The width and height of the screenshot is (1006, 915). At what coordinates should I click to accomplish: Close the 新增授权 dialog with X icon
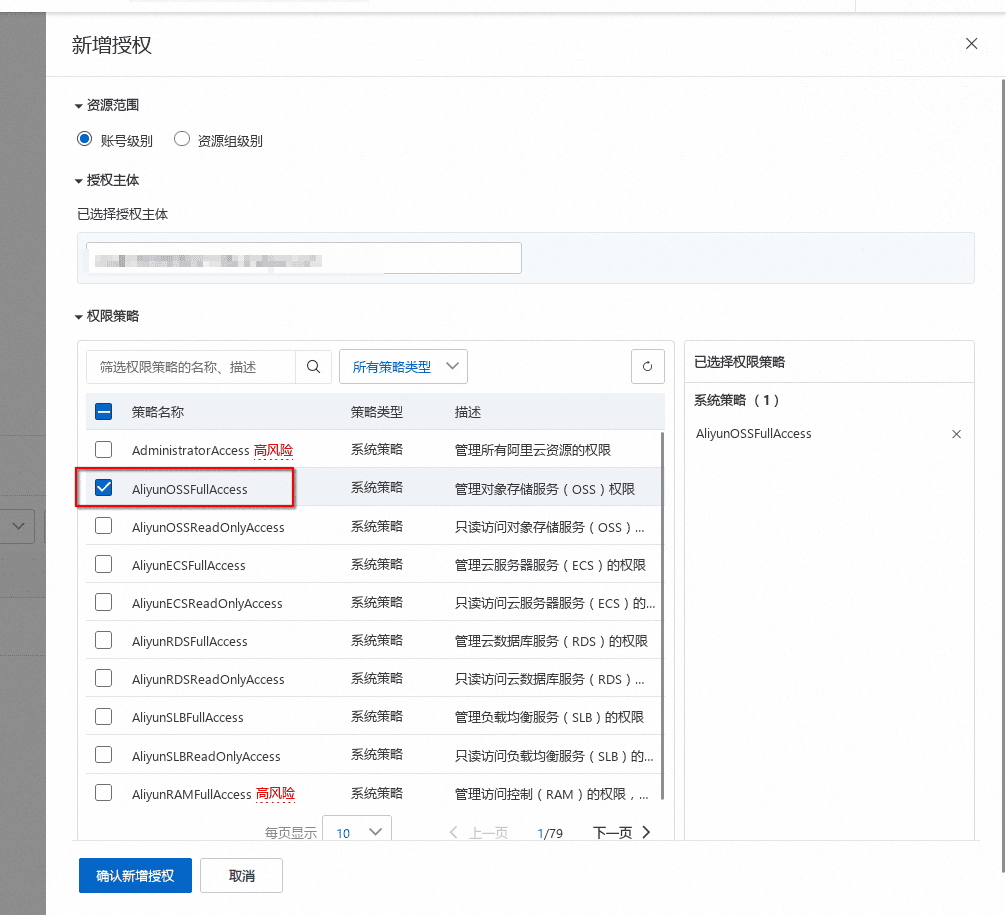tap(971, 44)
